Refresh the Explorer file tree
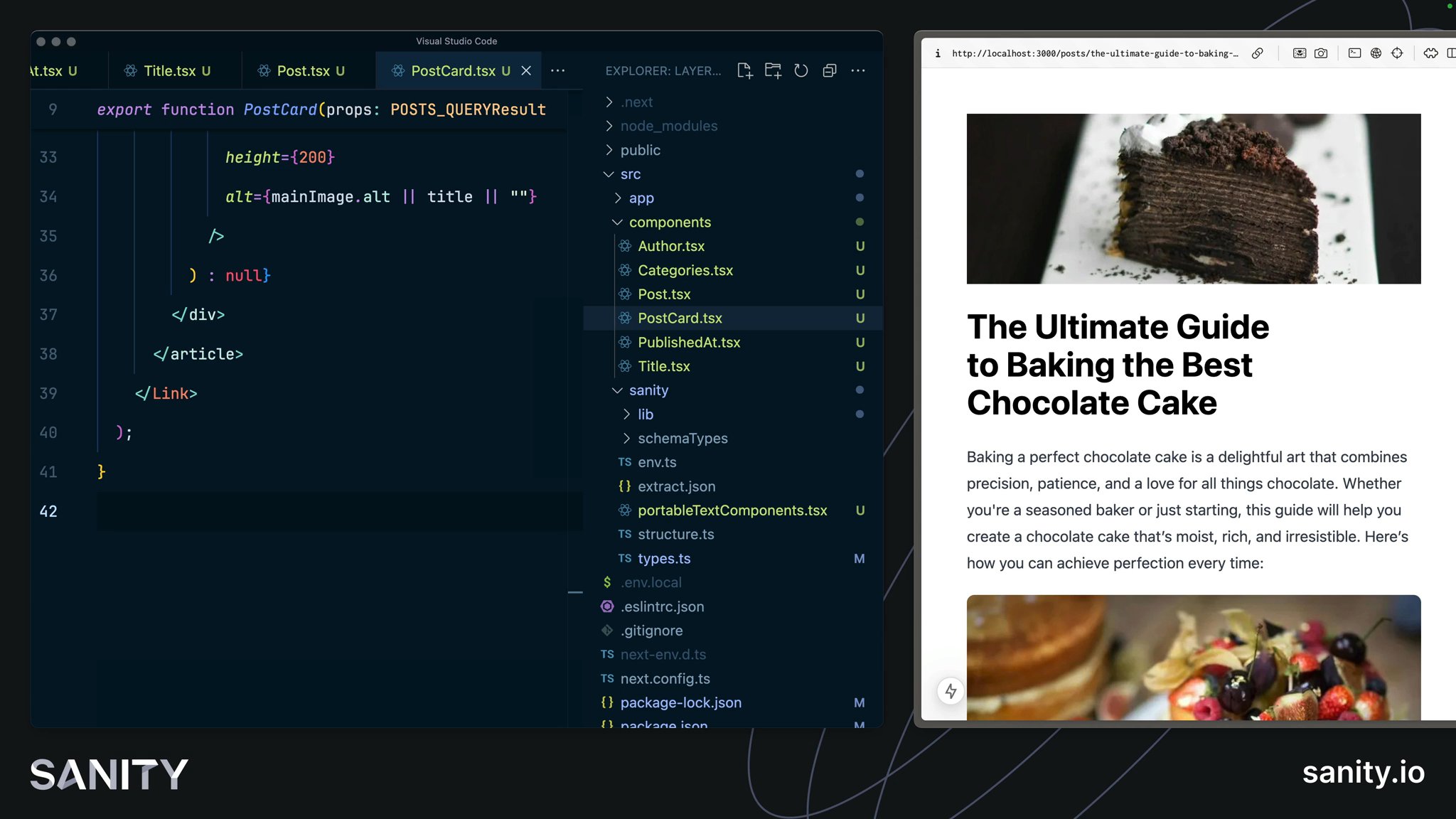Image resolution: width=1456 pixels, height=819 pixels. click(801, 70)
